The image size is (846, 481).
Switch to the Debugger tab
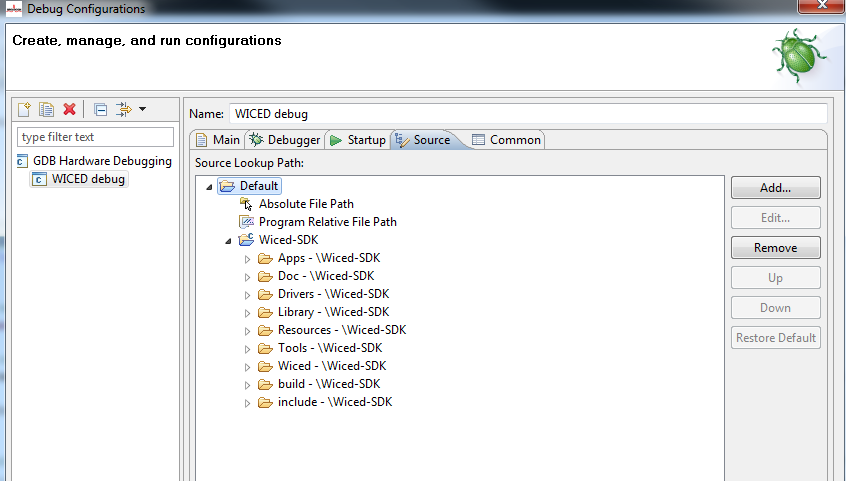tap(285, 140)
